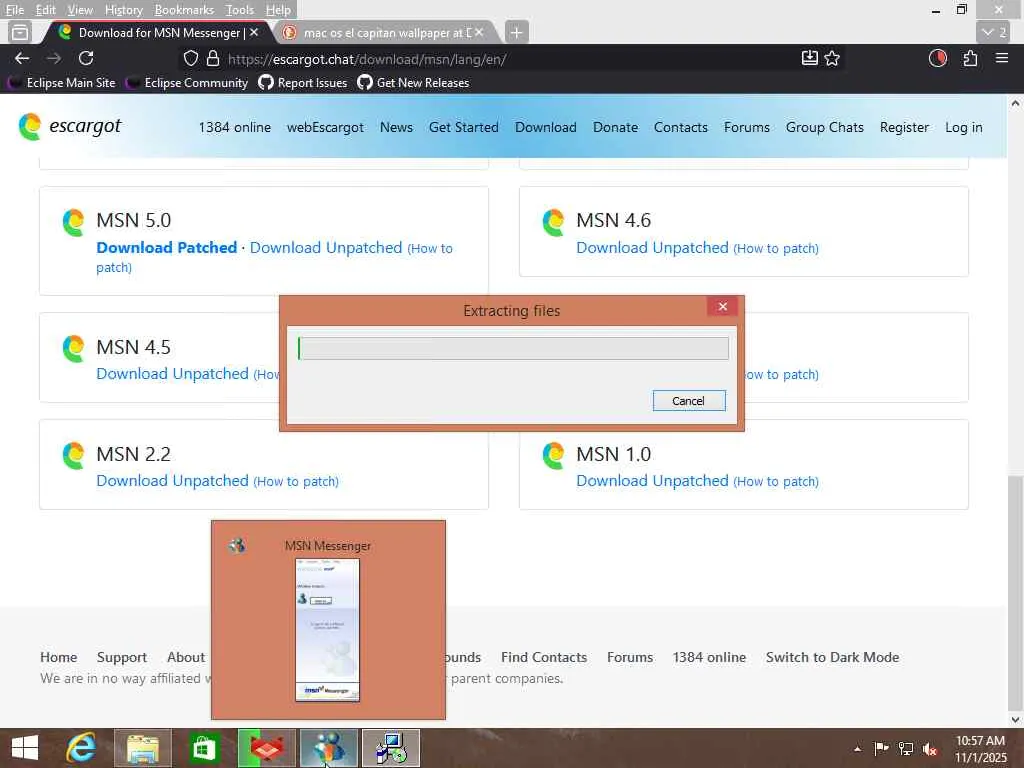Show hidden system tray icons

pyautogui.click(x=857, y=748)
